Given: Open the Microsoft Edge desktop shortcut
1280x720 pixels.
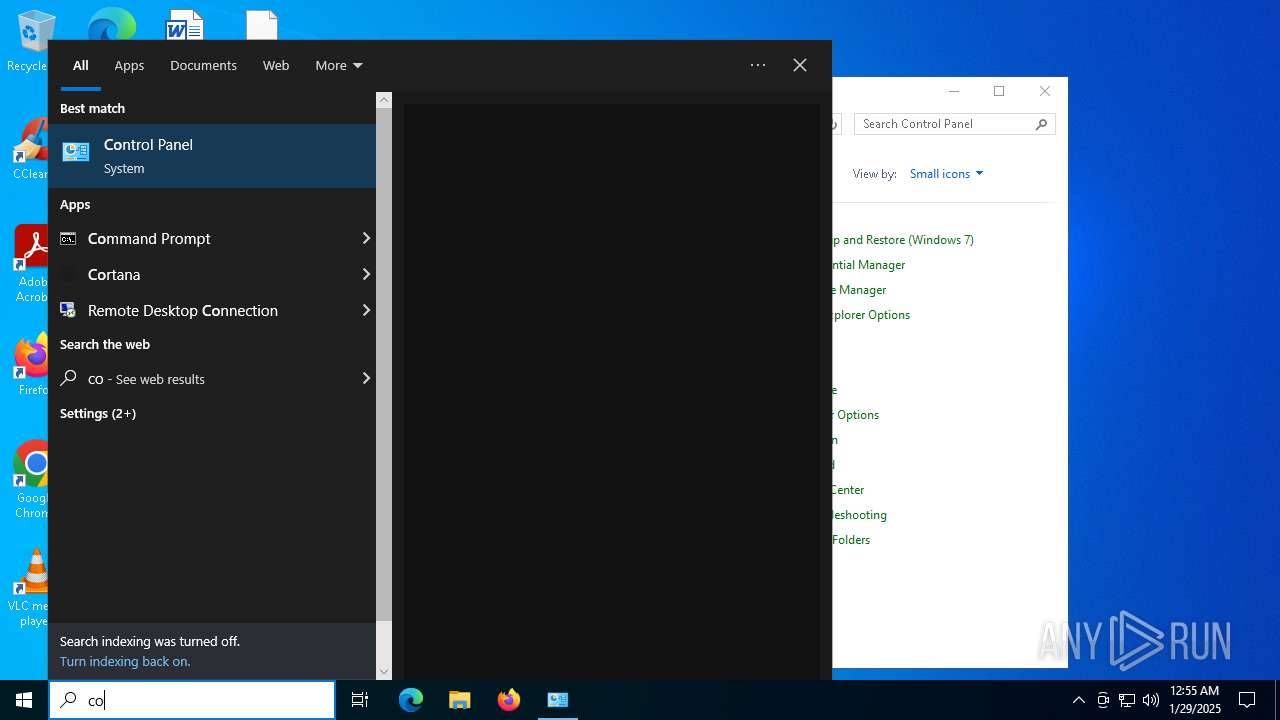Looking at the screenshot, I should (111, 25).
